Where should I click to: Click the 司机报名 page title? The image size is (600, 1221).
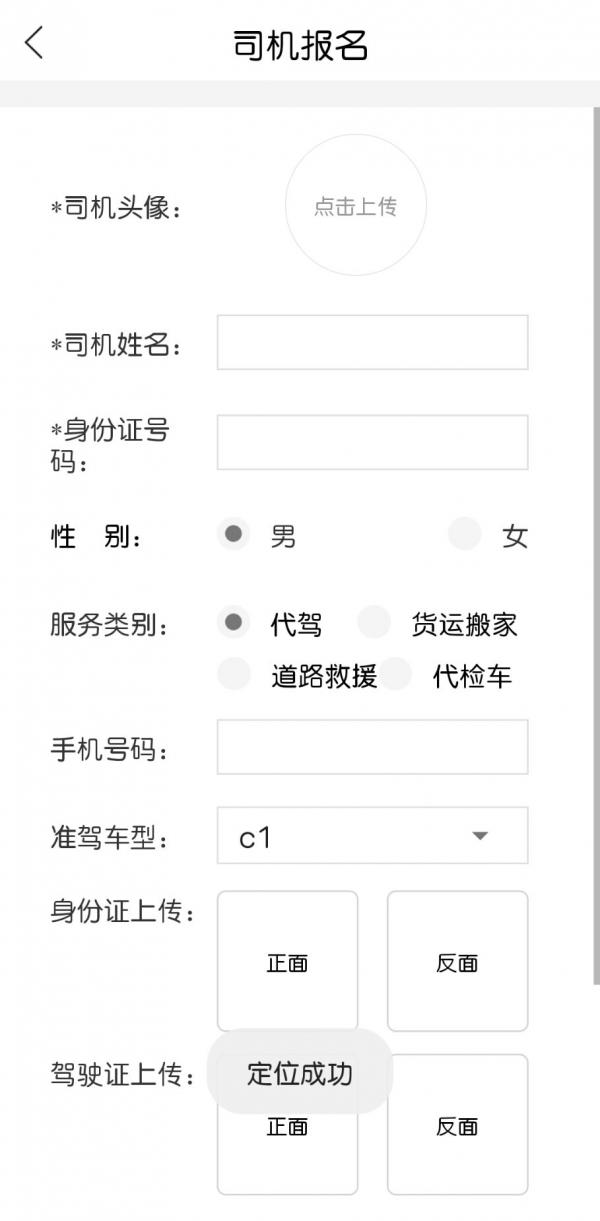tap(300, 46)
